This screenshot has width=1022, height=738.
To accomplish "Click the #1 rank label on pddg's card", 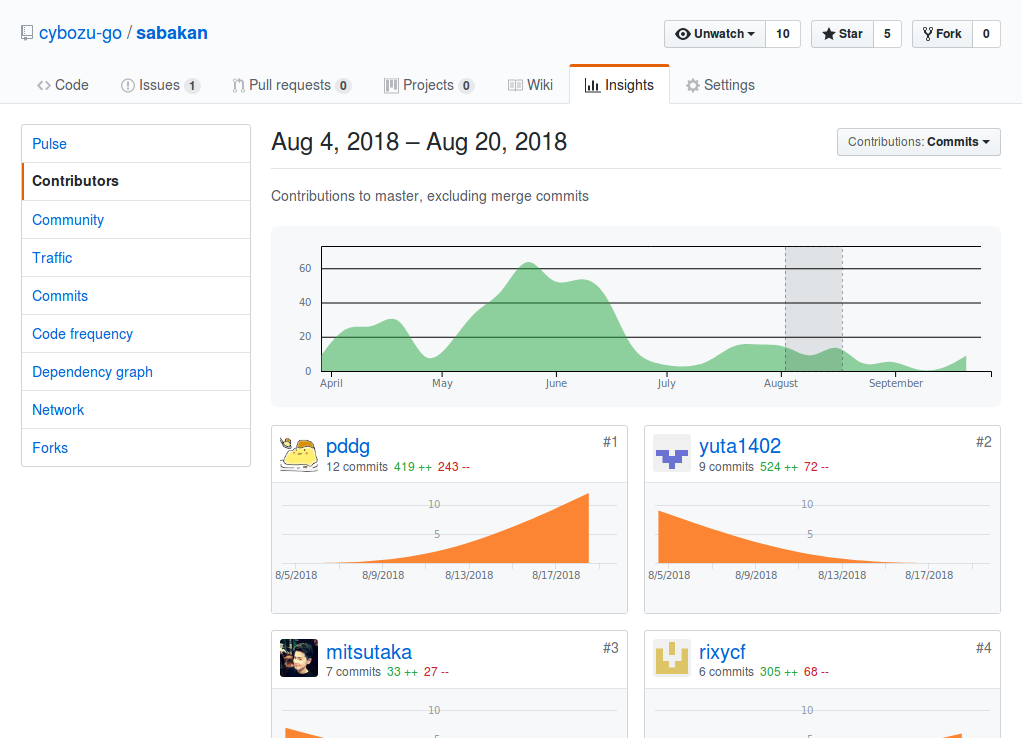I will 610,443.
